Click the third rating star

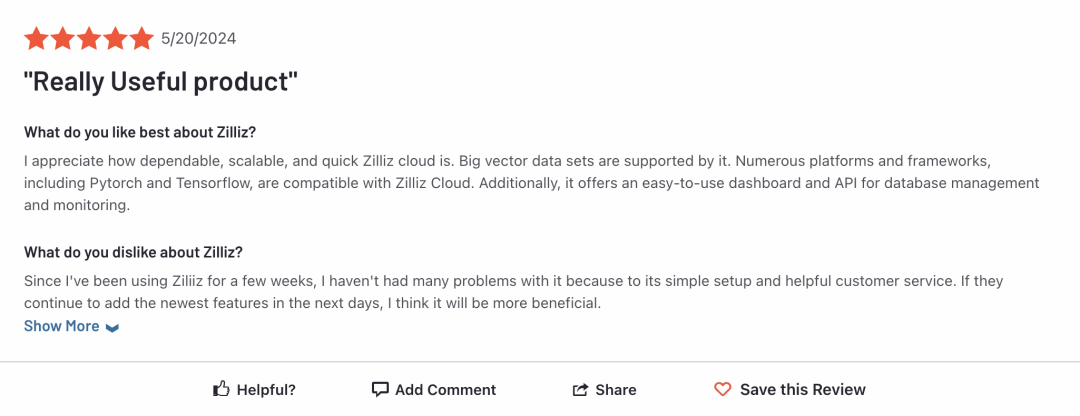89,39
